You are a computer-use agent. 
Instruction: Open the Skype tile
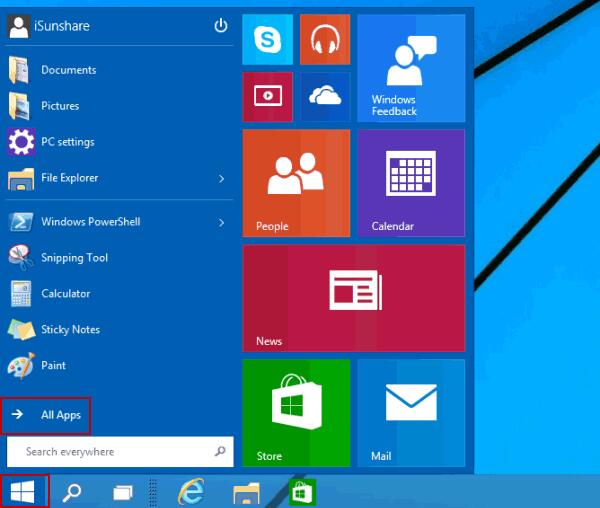pos(267,39)
